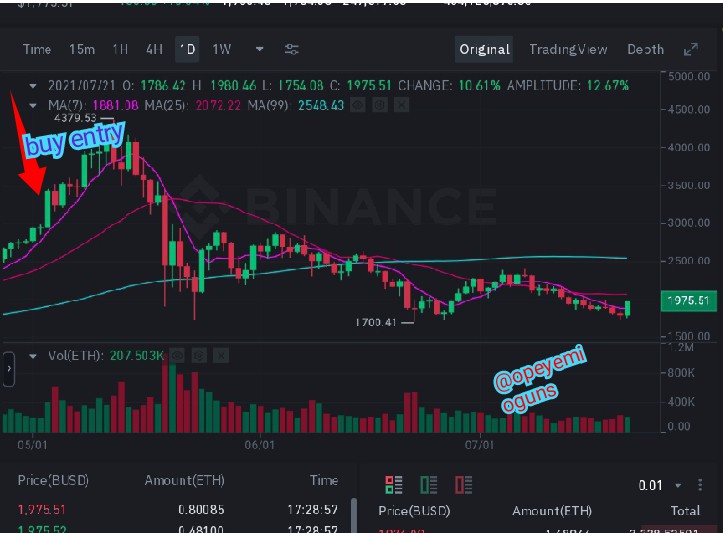Switch to the 4H interval

154,49
